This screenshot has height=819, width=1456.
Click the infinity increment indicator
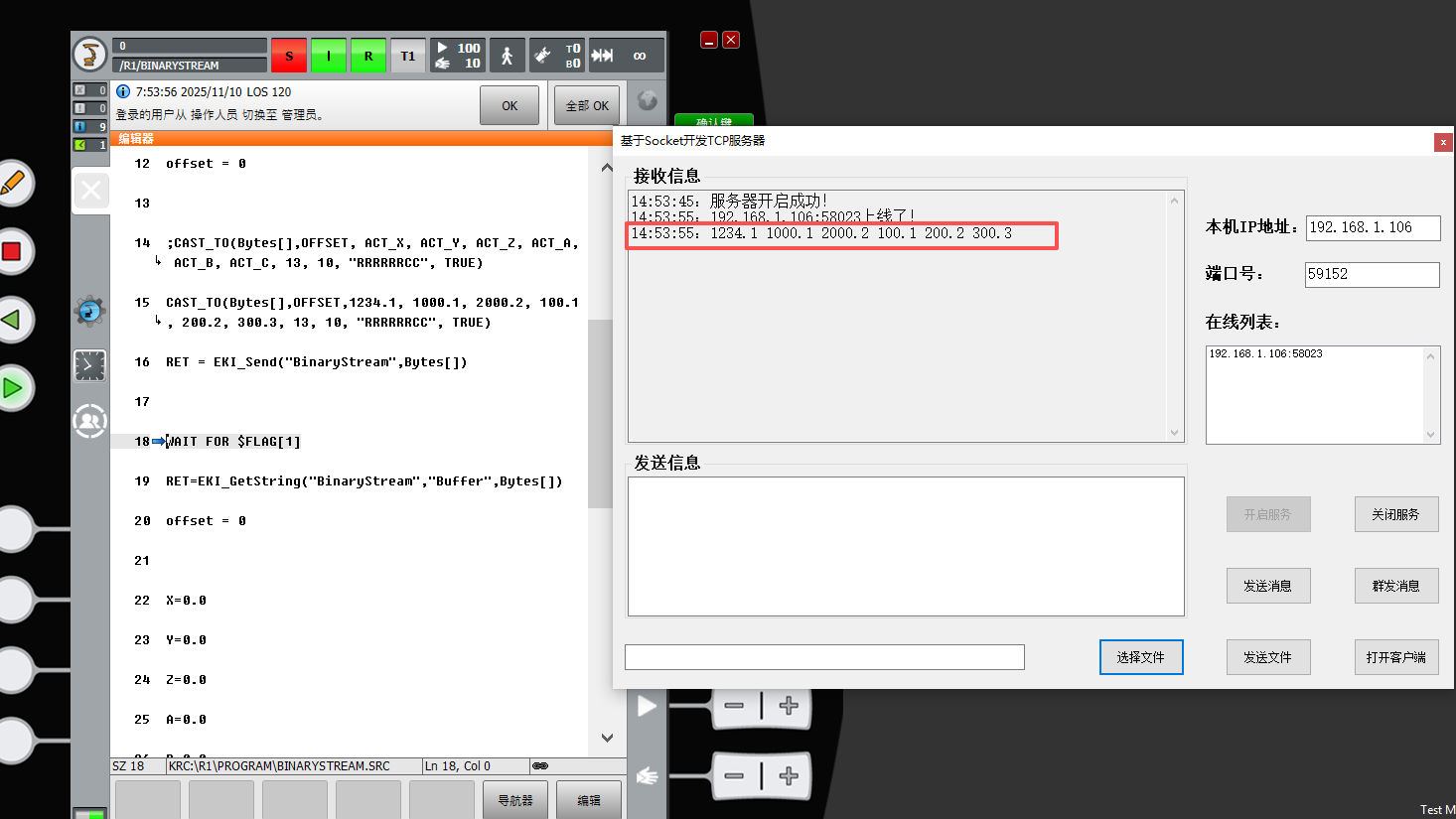pyautogui.click(x=640, y=56)
